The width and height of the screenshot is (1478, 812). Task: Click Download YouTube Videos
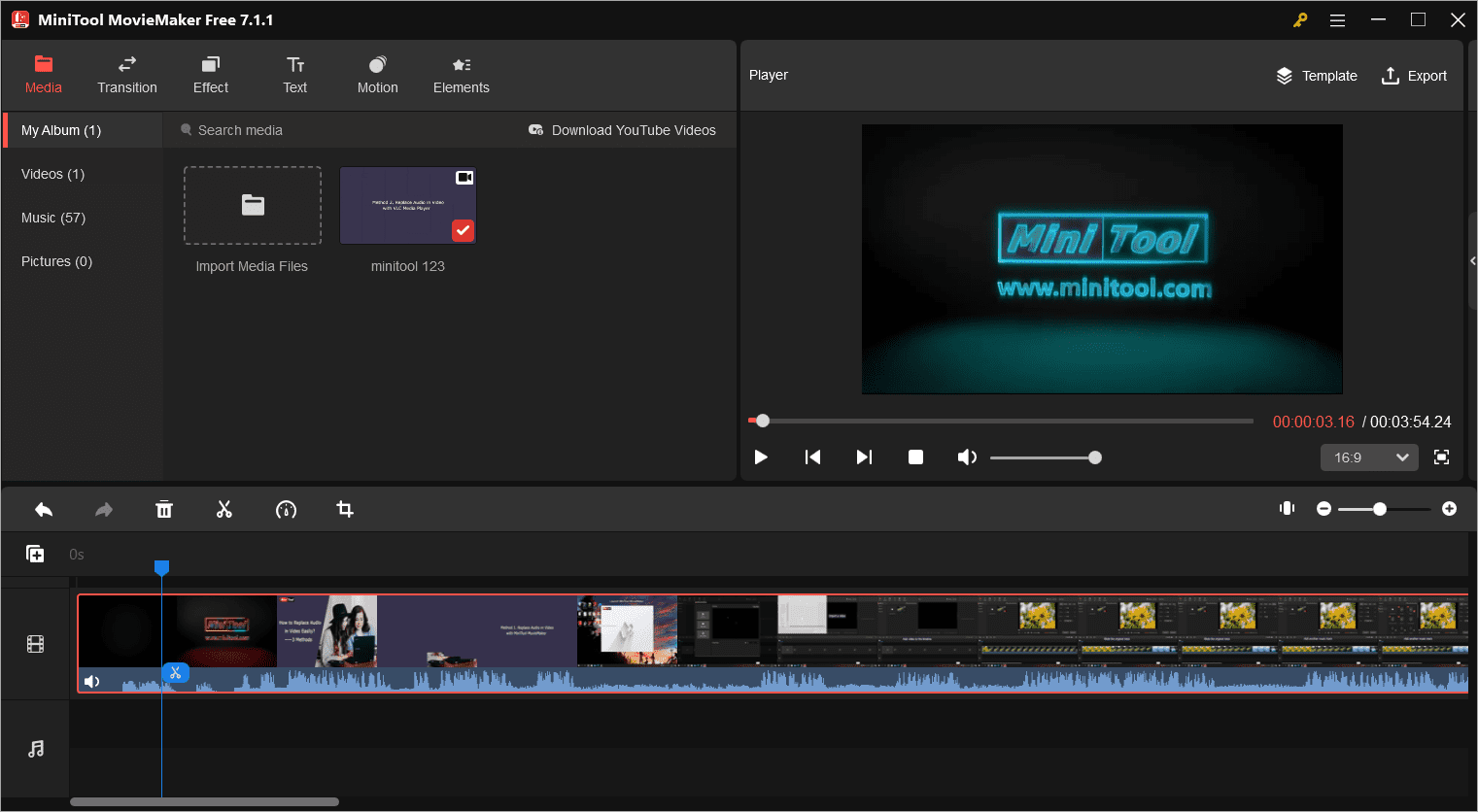[x=622, y=130]
